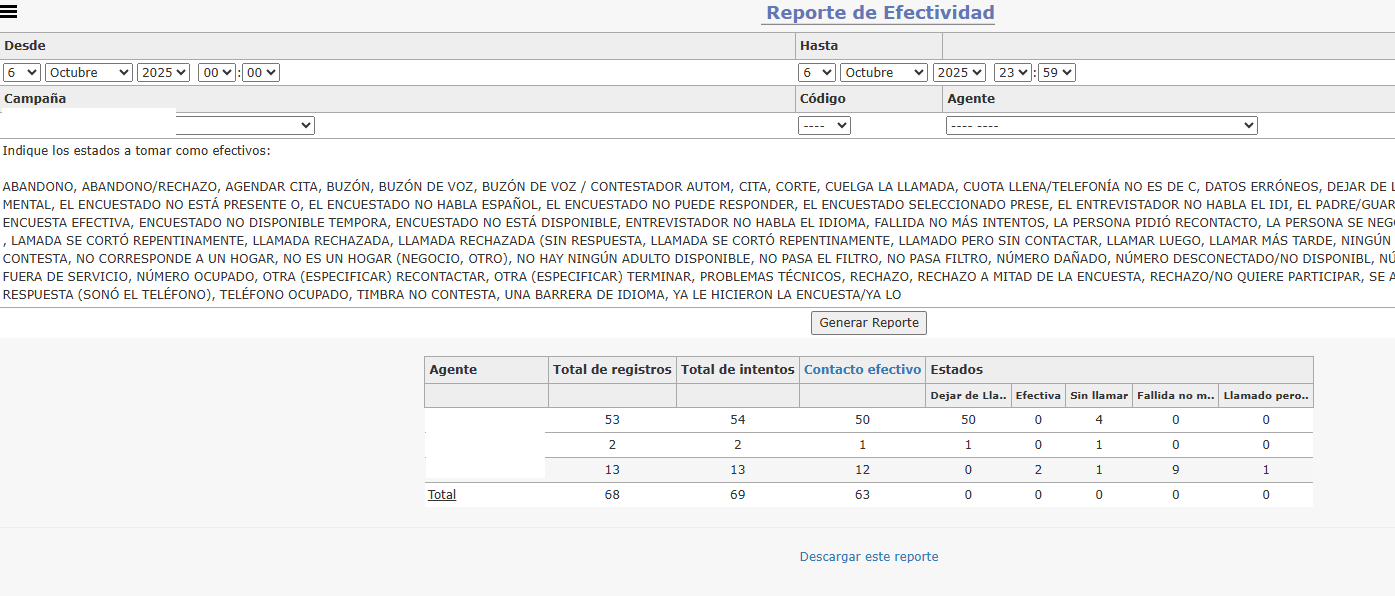
Task: Click the Total de intentos header
Action: pyautogui.click(x=738, y=370)
